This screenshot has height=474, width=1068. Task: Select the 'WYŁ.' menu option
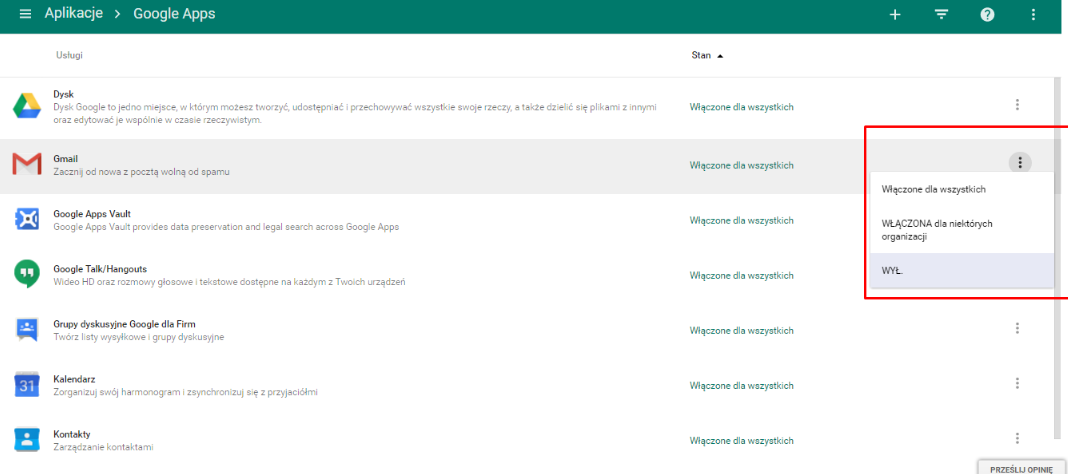[x=960, y=270]
